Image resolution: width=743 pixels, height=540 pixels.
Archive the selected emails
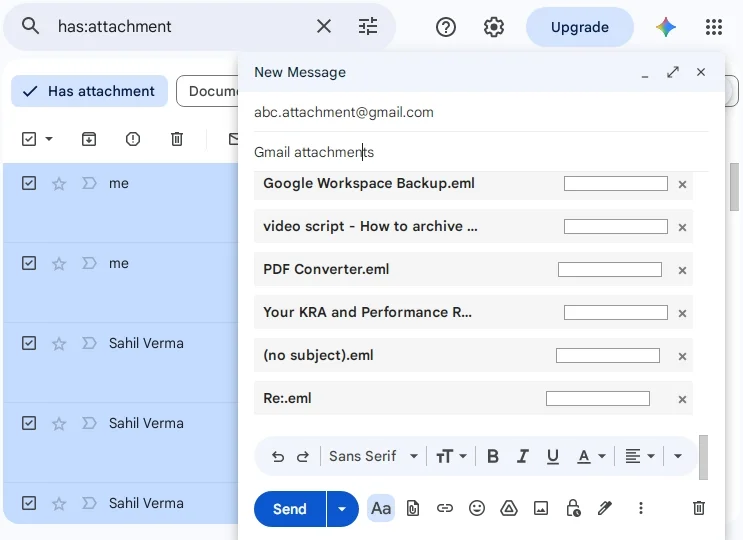coord(89,139)
